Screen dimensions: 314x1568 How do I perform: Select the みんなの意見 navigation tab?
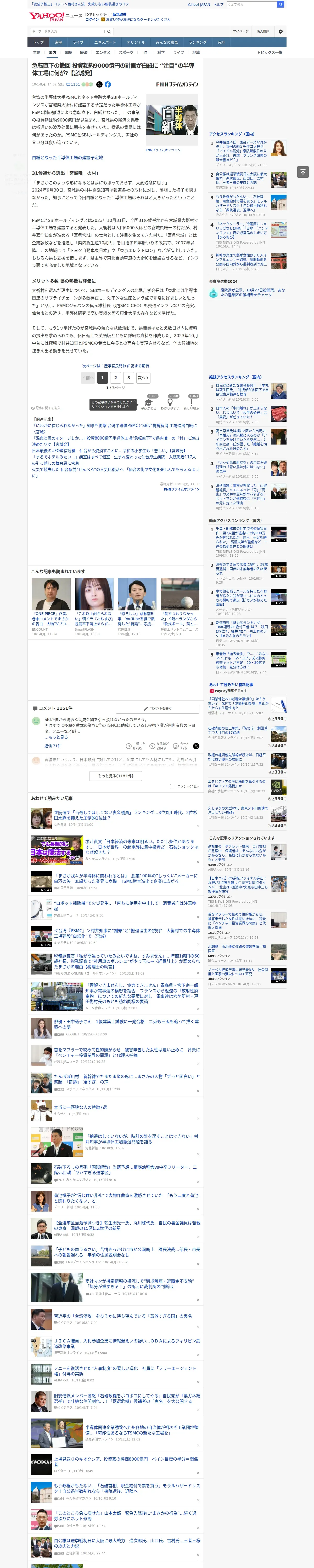(166, 43)
